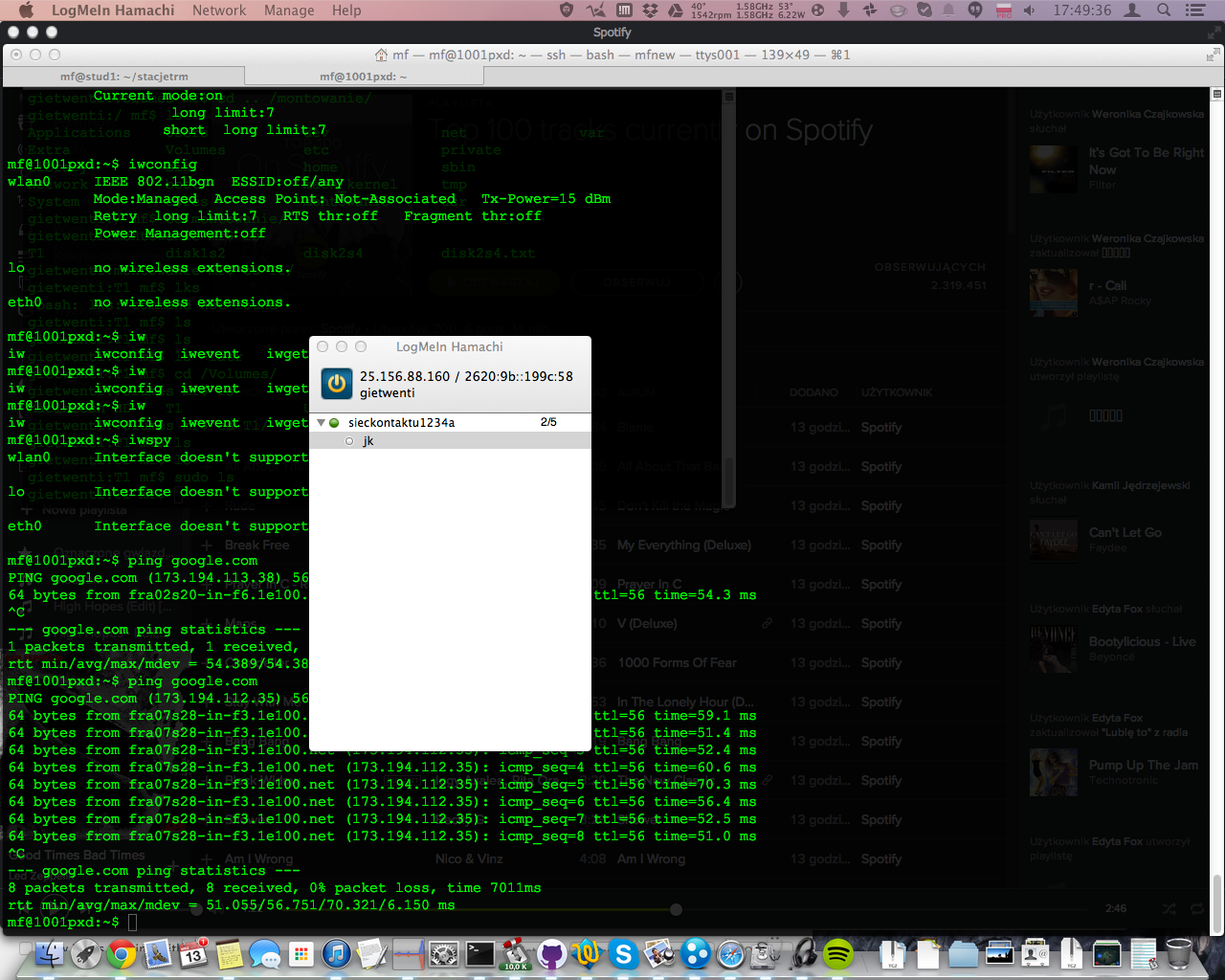Image resolution: width=1225 pixels, height=980 pixels.
Task: Click the sieckontaktu1234a network name
Action: tap(401, 422)
